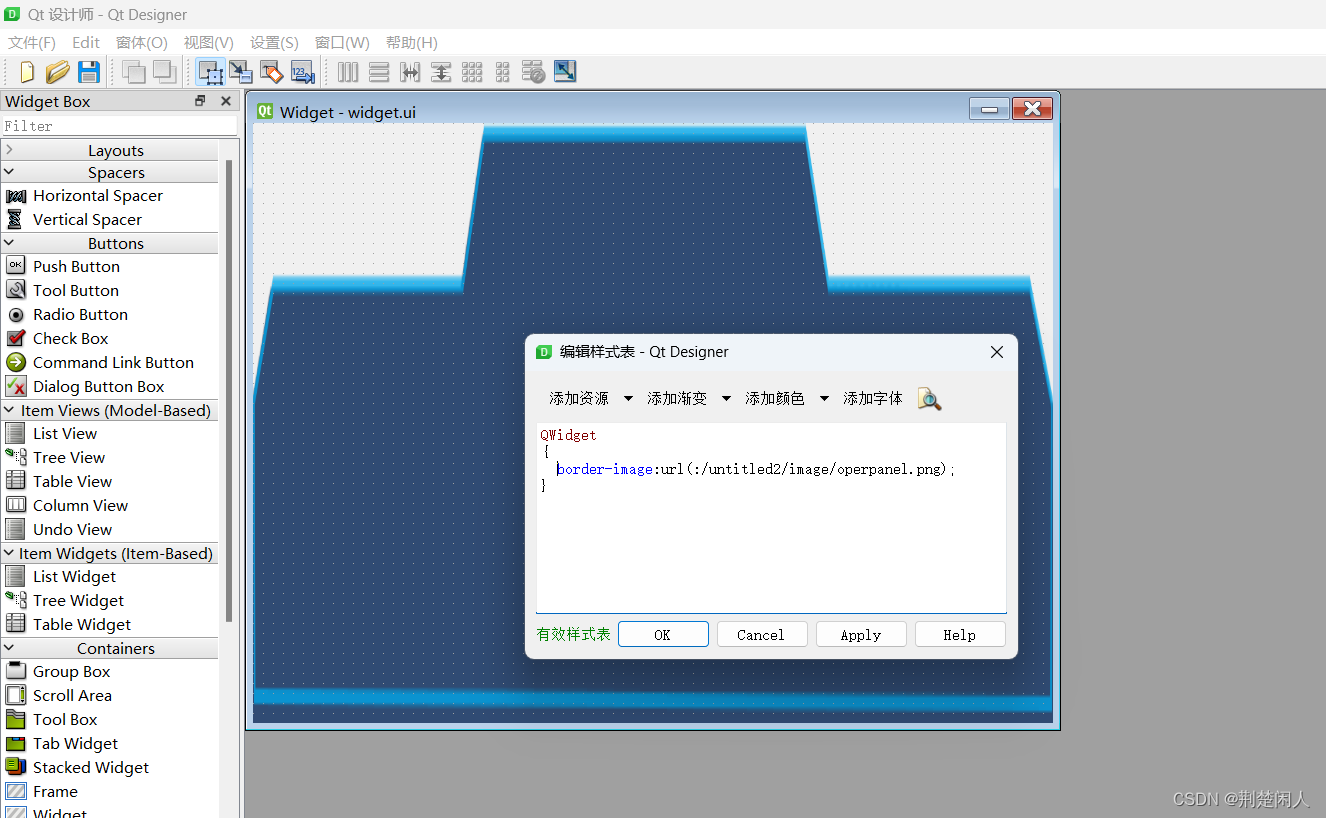Viewport: 1326px width, 818px height.
Task: Open the 设置(S) menu
Action: [x=274, y=42]
